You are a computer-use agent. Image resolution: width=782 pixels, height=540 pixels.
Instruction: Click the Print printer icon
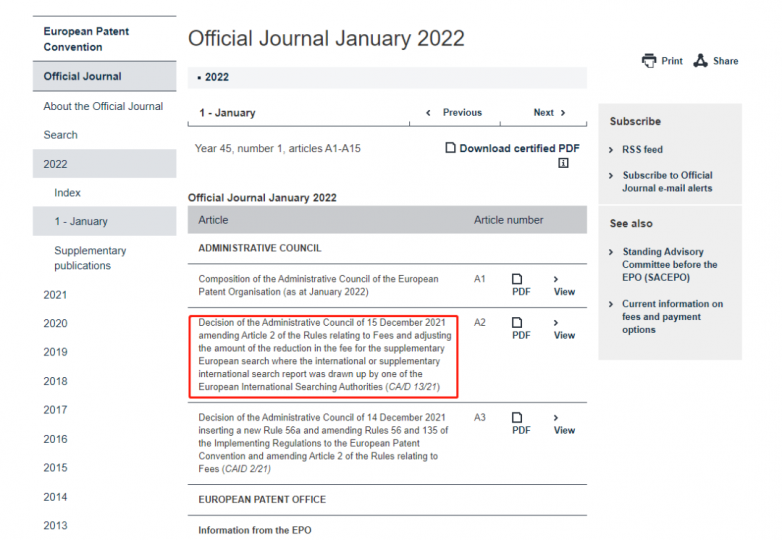[649, 61]
